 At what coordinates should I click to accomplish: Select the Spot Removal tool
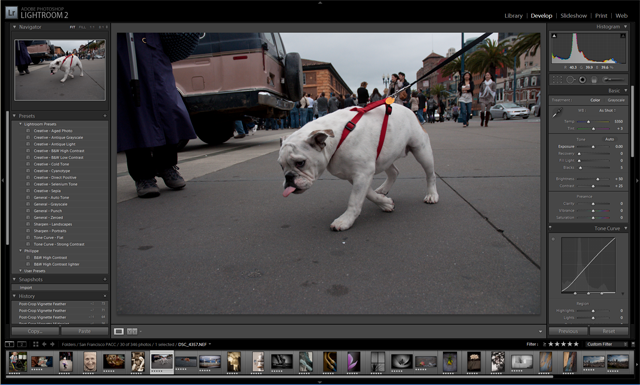pos(570,80)
